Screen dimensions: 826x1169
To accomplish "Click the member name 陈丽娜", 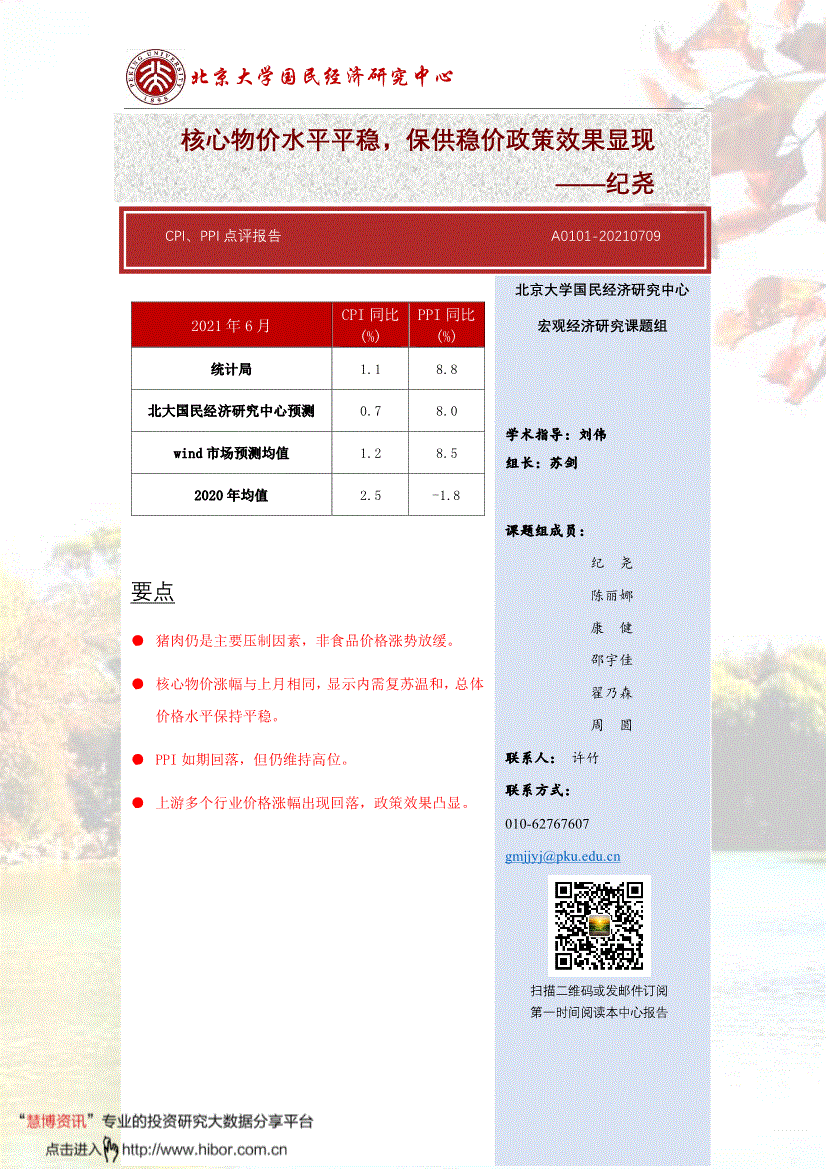I will pyautogui.click(x=611, y=595).
